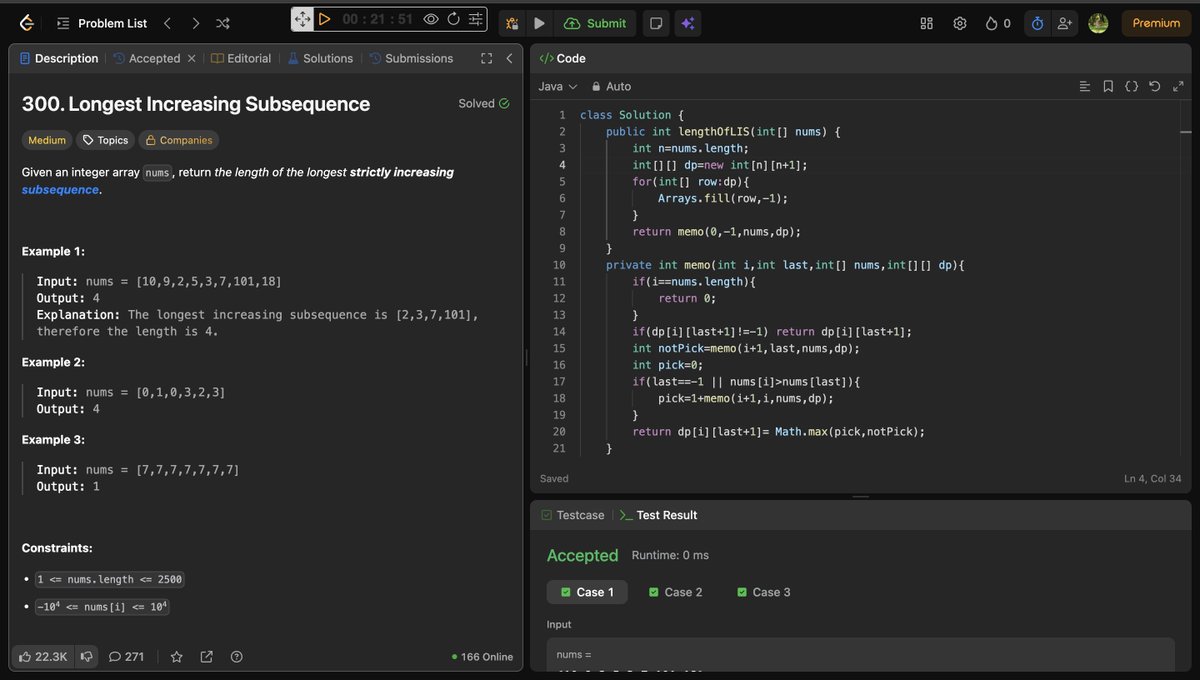Screen dimensions: 1200x680
Task: Switch to the Accepted tab
Action: tap(146, 58)
